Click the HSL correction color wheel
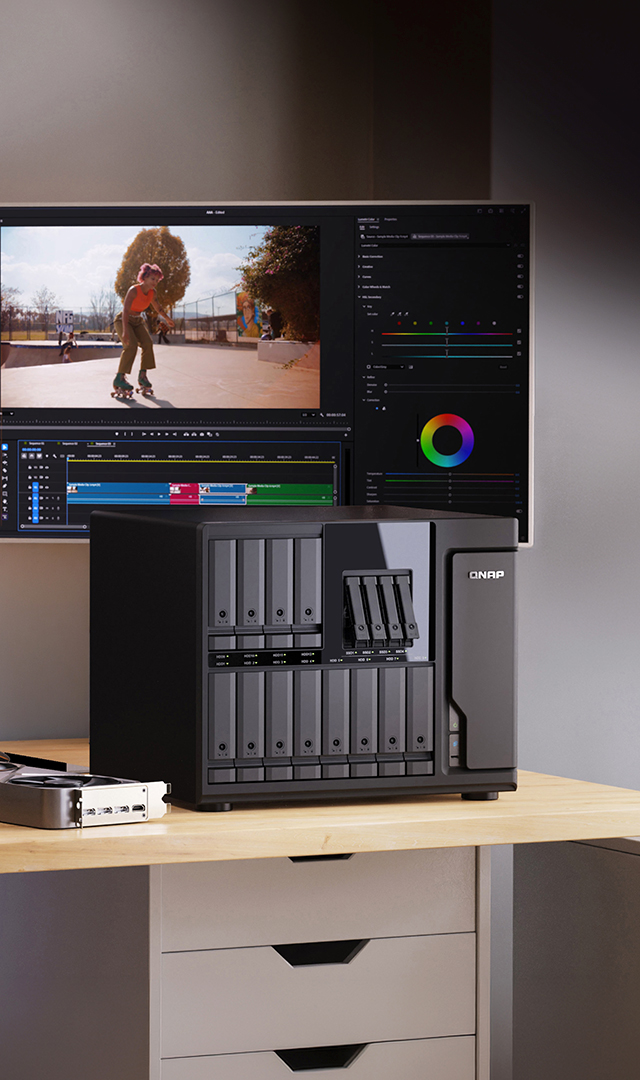The width and height of the screenshot is (640, 1080). [447, 440]
